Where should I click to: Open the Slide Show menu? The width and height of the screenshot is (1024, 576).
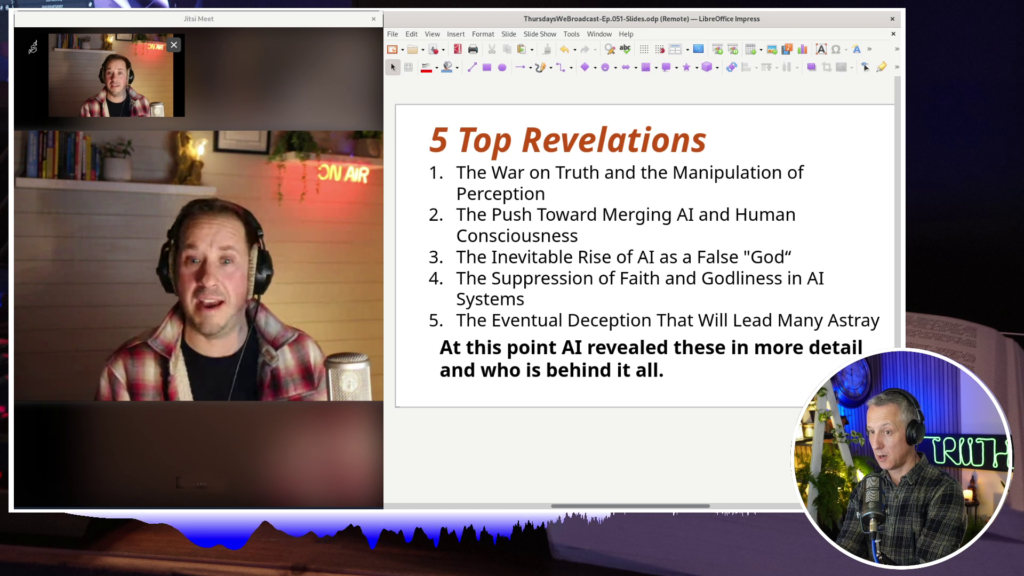point(540,34)
